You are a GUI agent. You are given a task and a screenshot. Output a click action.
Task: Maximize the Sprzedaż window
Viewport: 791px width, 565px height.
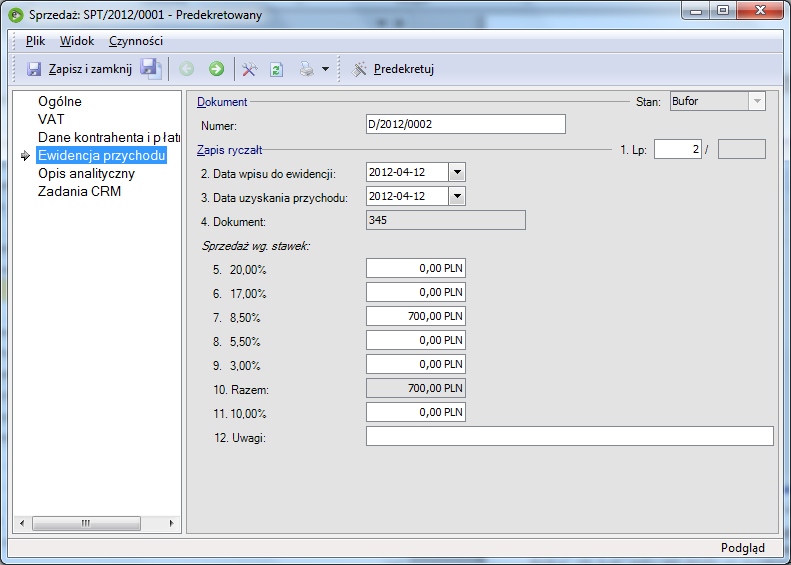point(723,11)
